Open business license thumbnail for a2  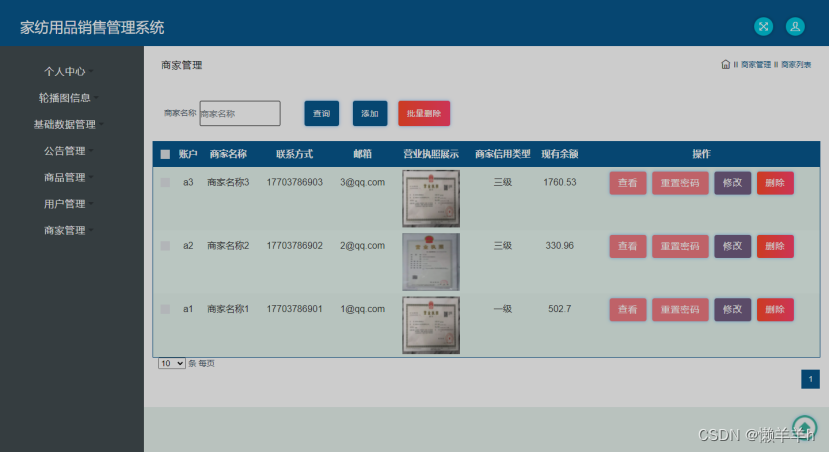tap(431, 262)
